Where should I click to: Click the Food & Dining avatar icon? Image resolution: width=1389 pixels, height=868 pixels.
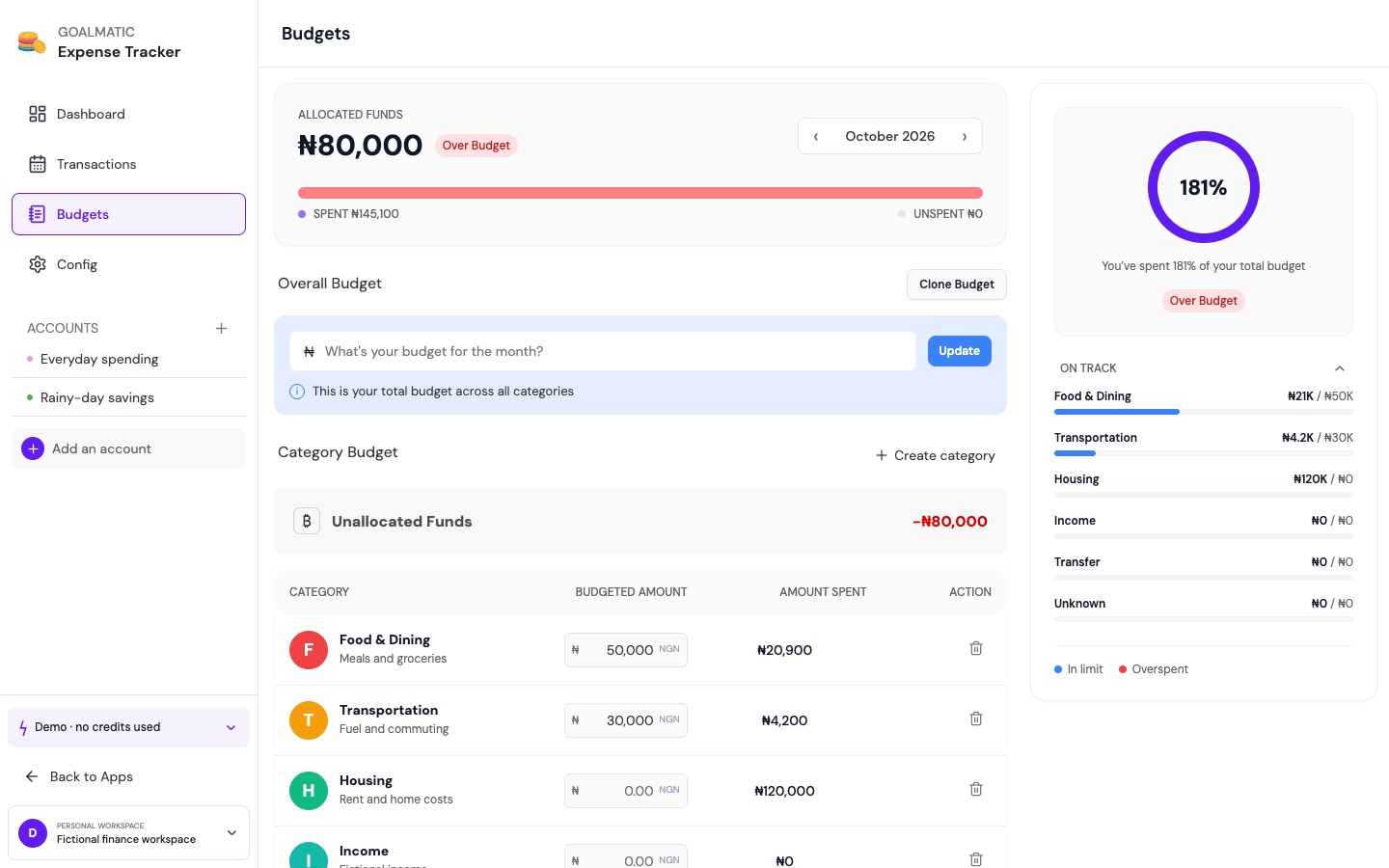309,650
